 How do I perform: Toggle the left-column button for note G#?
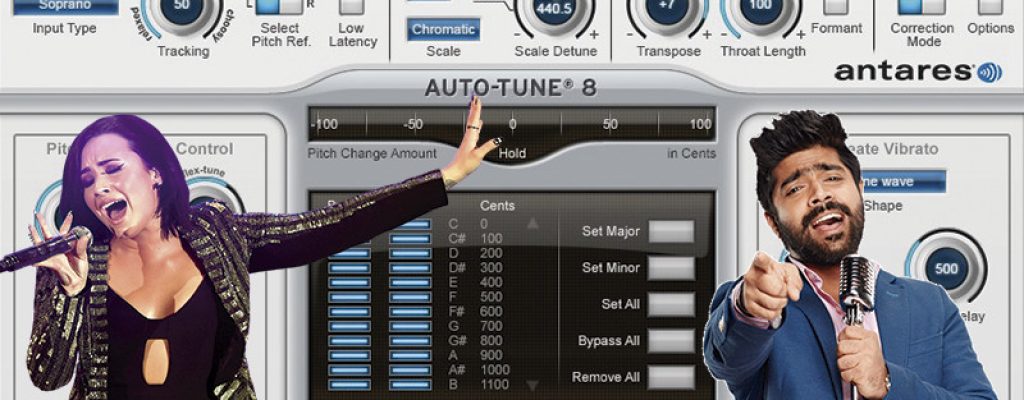tap(349, 341)
